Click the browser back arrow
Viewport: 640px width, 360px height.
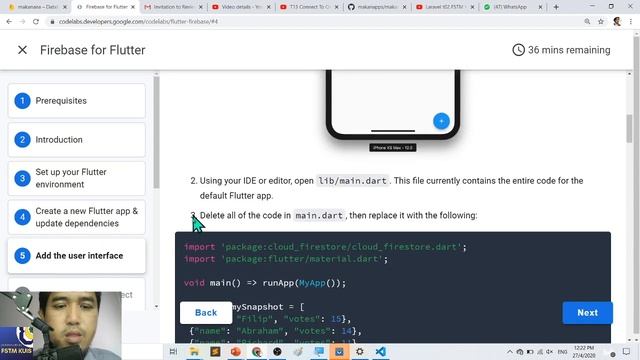[x=9, y=21]
